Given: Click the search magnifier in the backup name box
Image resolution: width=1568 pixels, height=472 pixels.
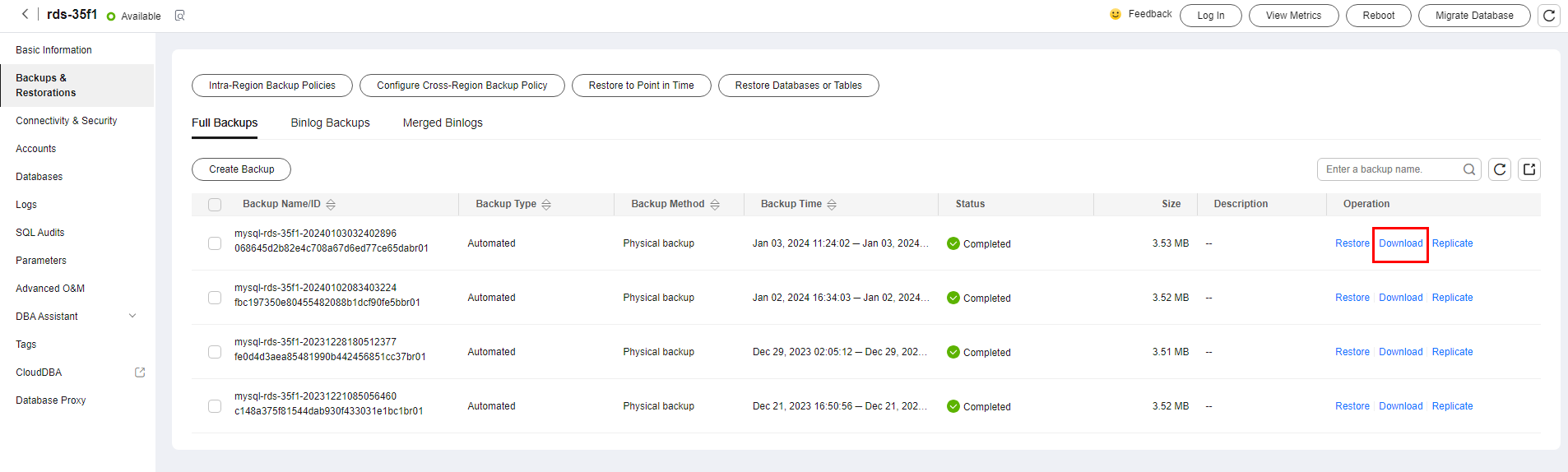Looking at the screenshot, I should click(x=1469, y=169).
